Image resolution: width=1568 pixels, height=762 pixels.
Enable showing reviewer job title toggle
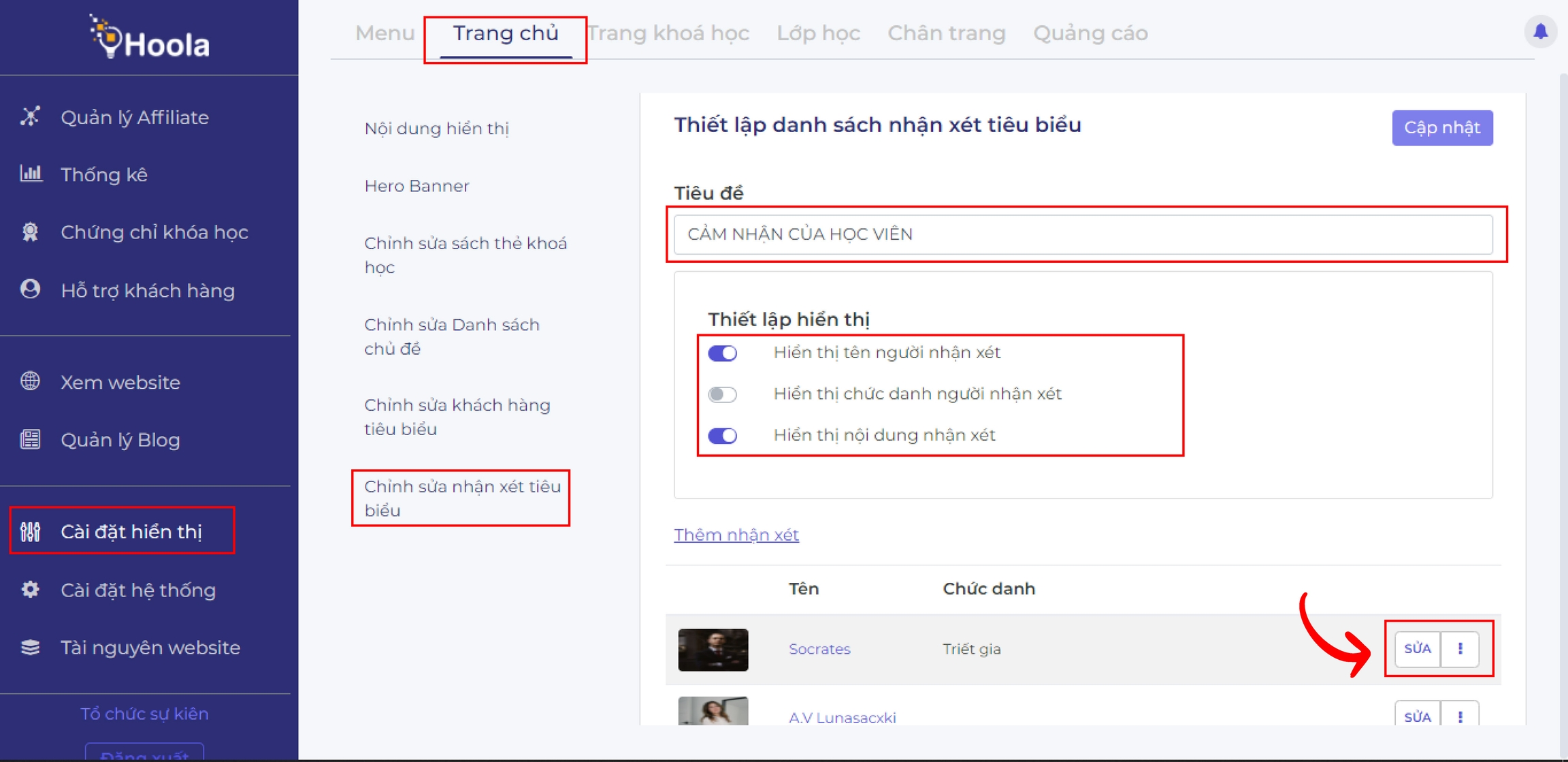(722, 394)
